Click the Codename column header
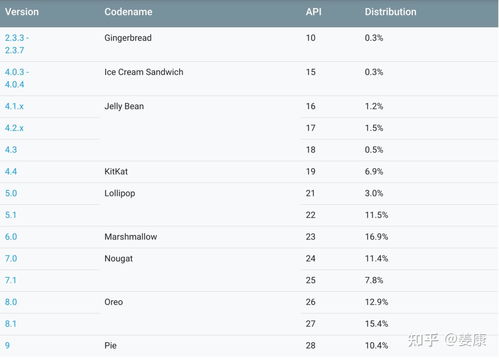 128,12
